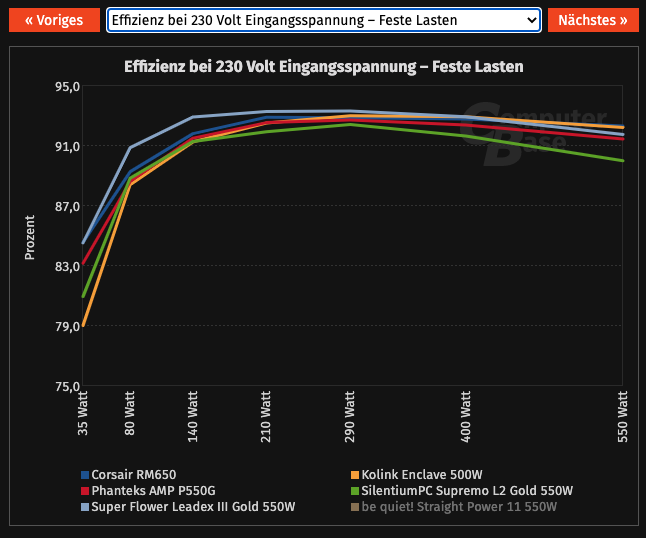Click the orange Kolink Enclave color swatch
646x538 pixels.
pos(355,475)
